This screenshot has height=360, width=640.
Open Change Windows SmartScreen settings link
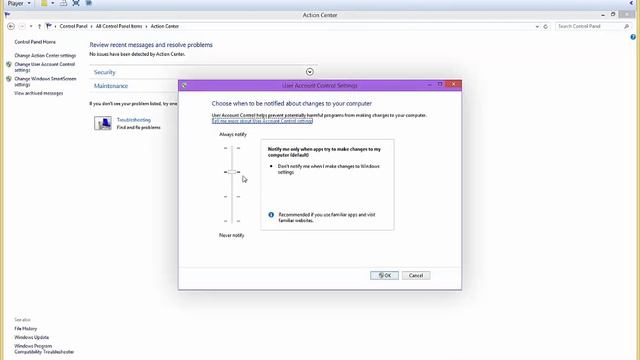tap(45, 82)
